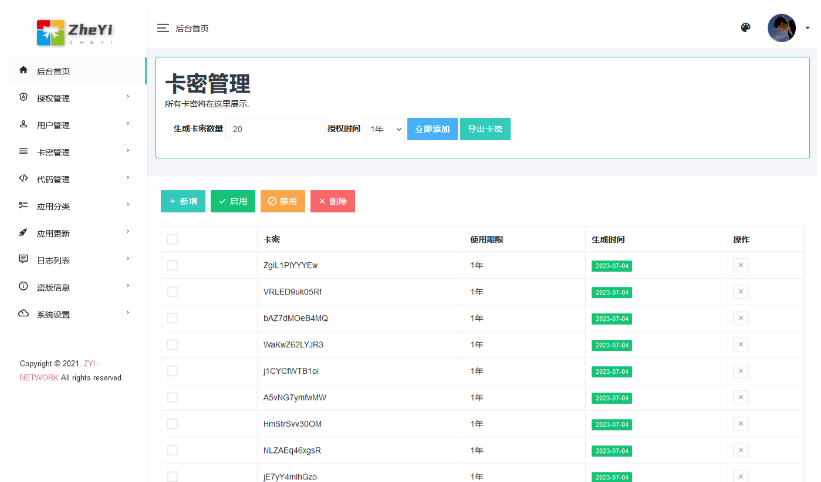
Task: Check the box for card VRLED9uk05Rf
Action: tap(172, 292)
